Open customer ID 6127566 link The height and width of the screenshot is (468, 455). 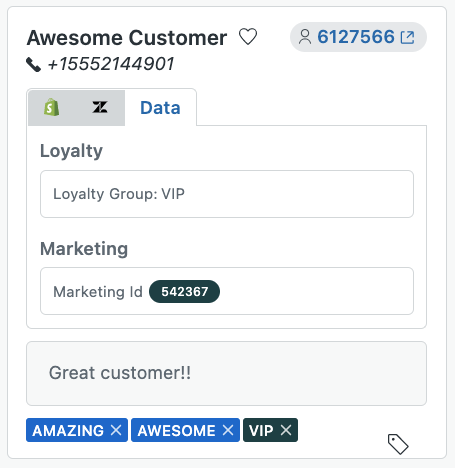(356, 37)
